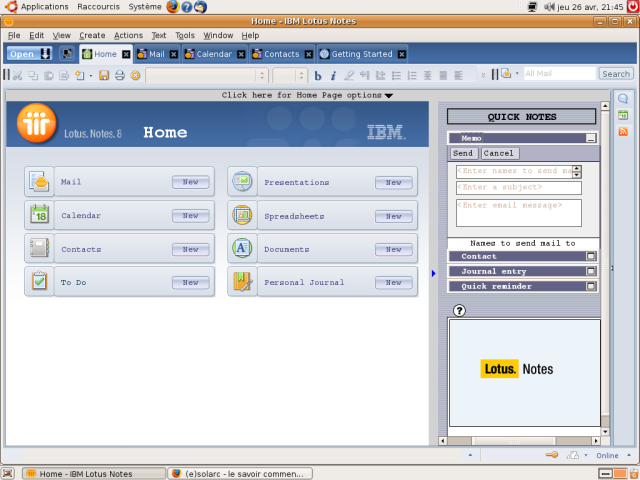Open the new-document icon dropdown arrow
This screenshot has width=640, height=480.
(x=91, y=76)
